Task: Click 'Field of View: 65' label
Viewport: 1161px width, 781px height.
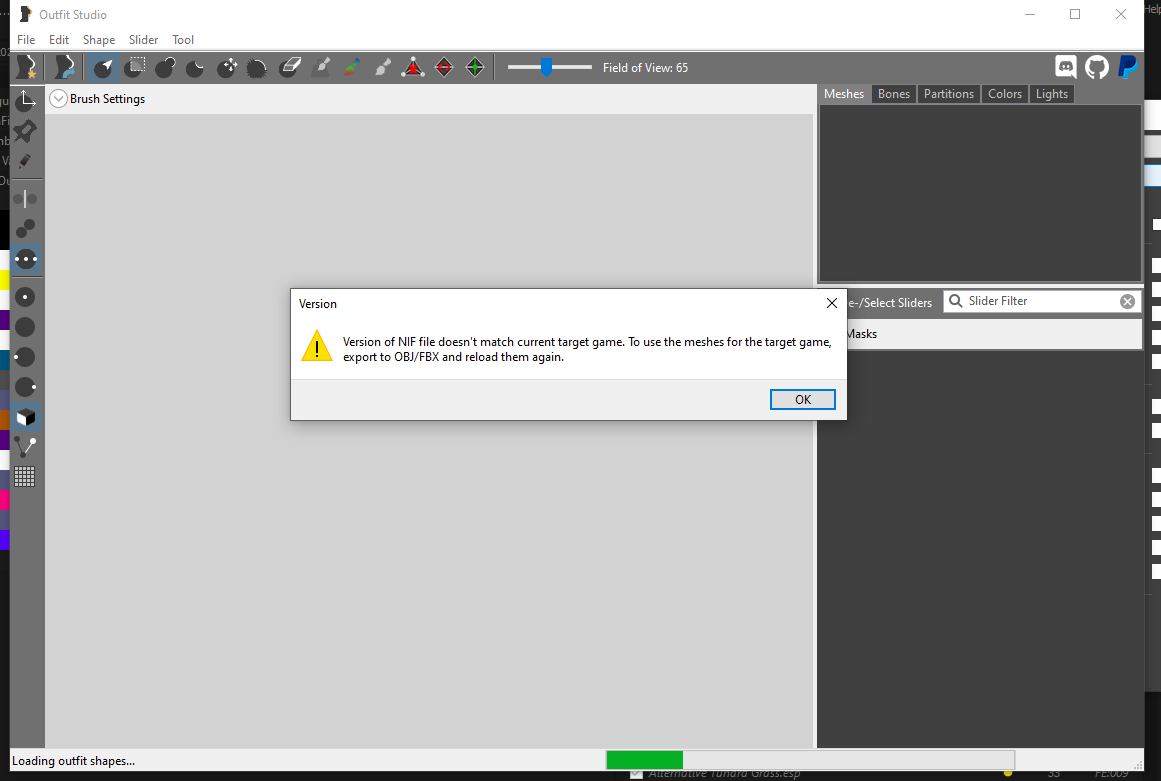Action: (x=645, y=68)
